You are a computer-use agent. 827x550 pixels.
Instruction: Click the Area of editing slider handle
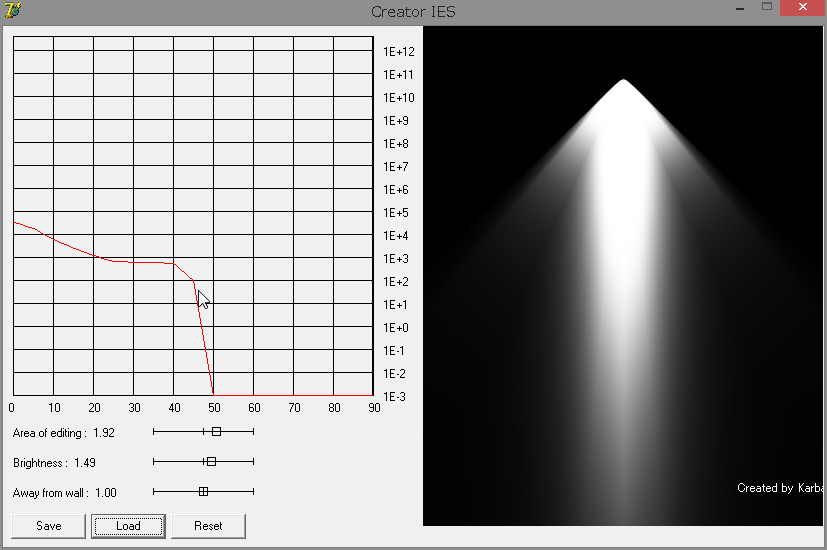click(x=216, y=431)
